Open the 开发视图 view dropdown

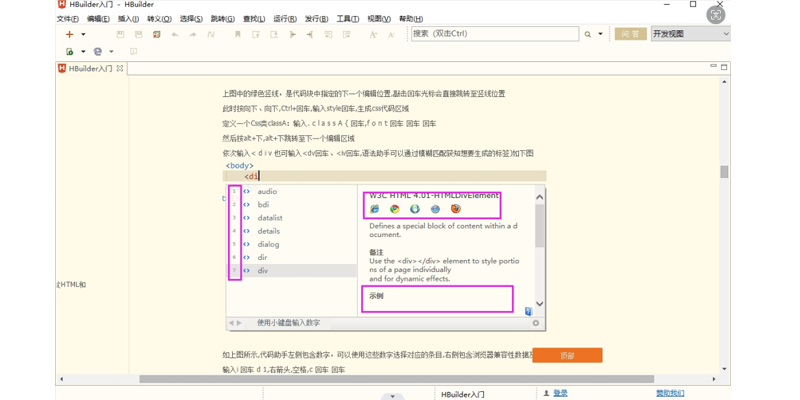pyautogui.click(x=691, y=34)
